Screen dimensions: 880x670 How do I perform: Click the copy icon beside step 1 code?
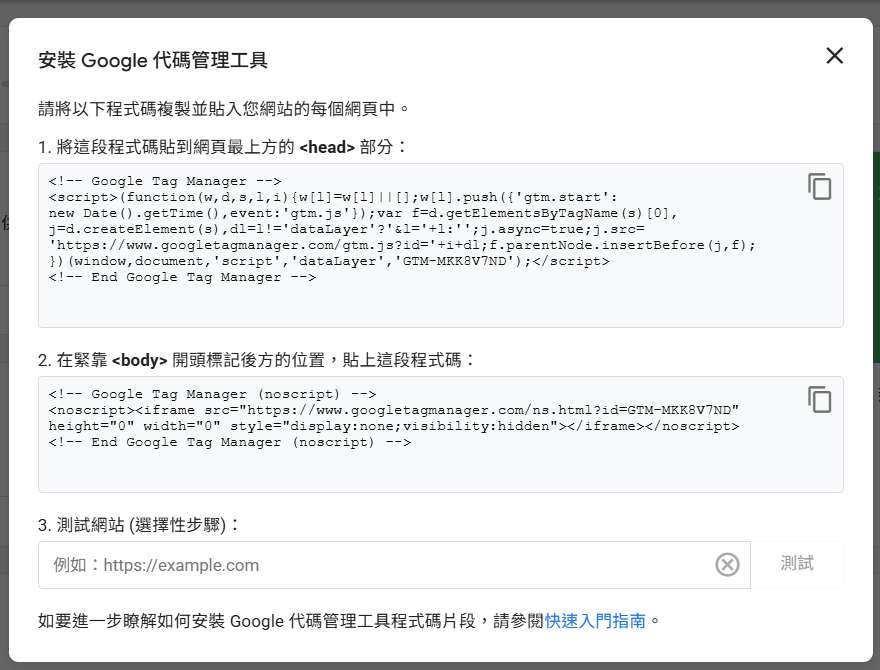(x=820, y=187)
